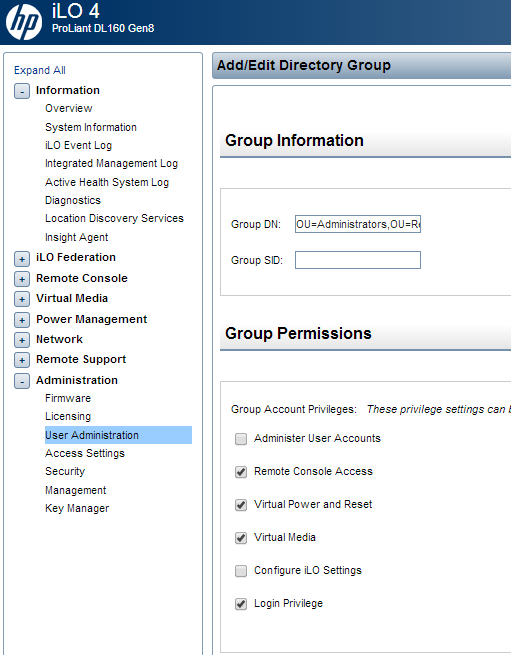Click the Remote Console label
The image size is (511, 655).
pyautogui.click(x=81, y=278)
